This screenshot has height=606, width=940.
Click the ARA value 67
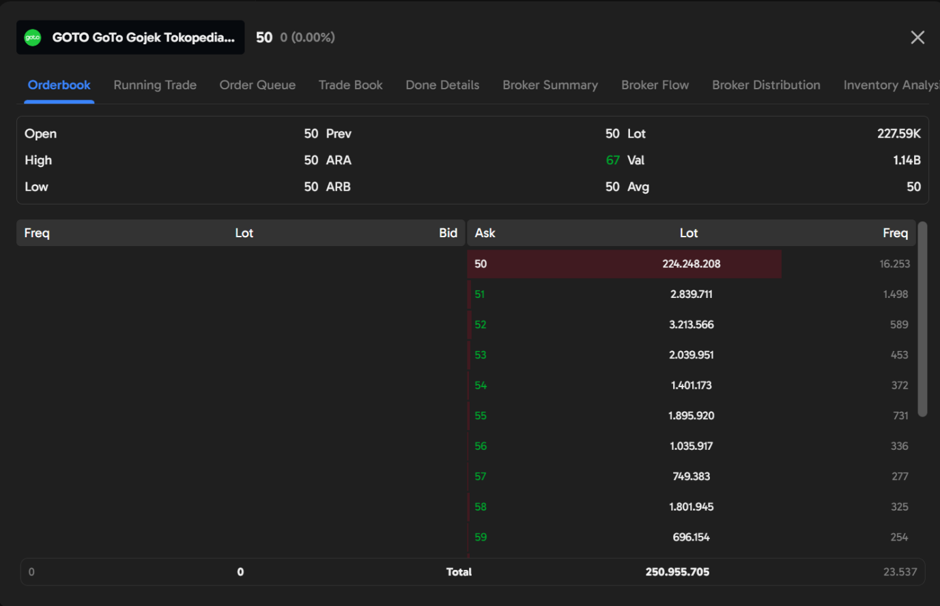click(x=612, y=160)
